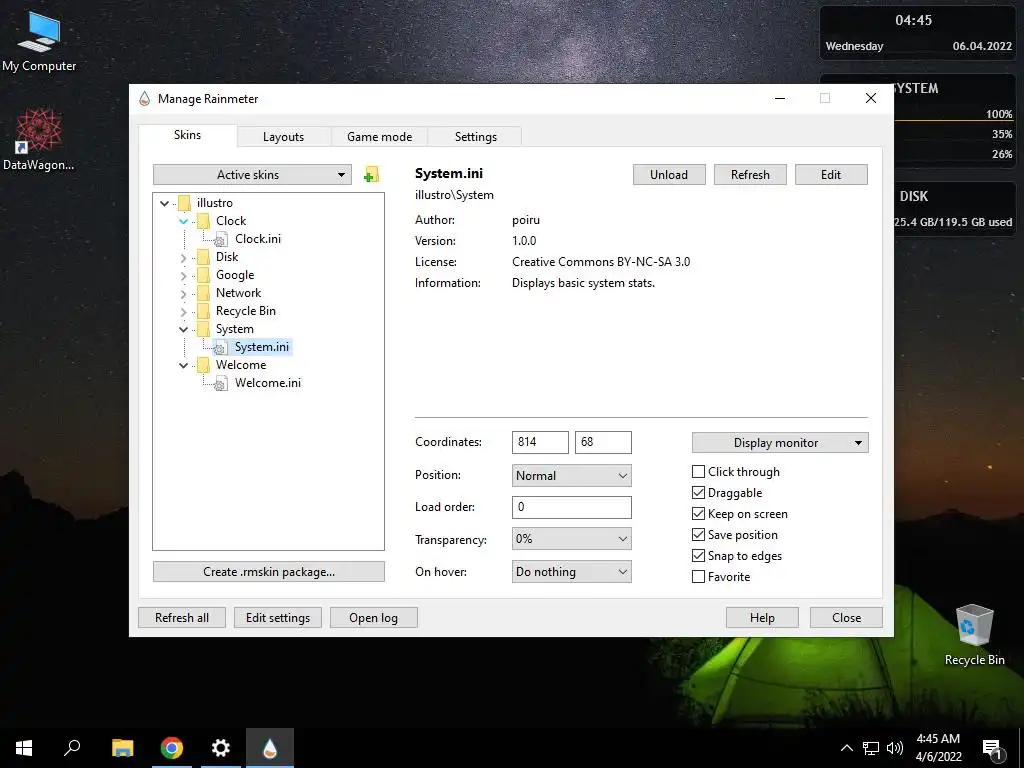Open Display monitor dropdown

780,442
